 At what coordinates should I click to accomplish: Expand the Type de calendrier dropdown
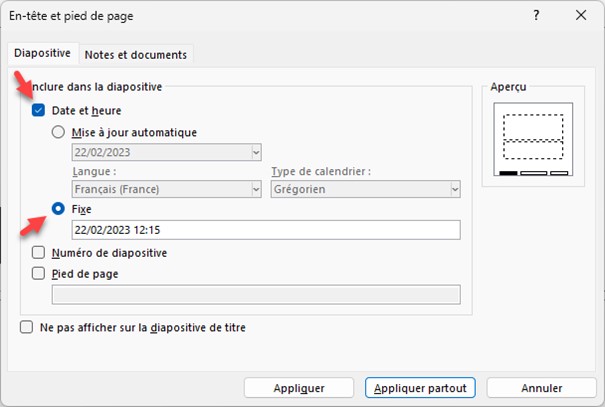coord(454,189)
